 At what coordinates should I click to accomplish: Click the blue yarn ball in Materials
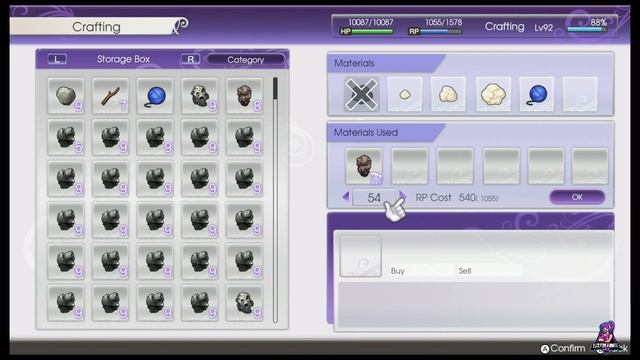pos(537,94)
